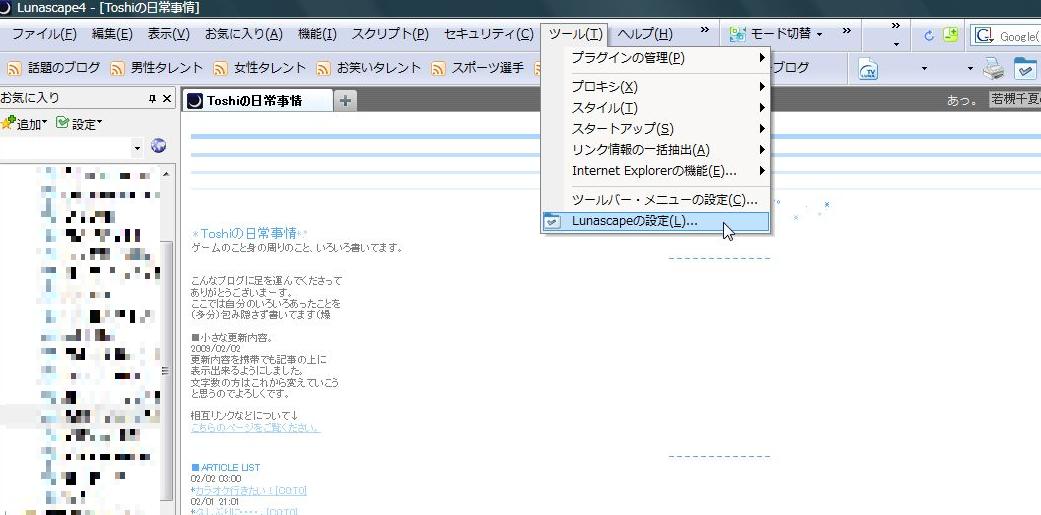Click the folder checkmark icon in toolbar
Screen dimensions: 1041x515
click(x=1025, y=68)
